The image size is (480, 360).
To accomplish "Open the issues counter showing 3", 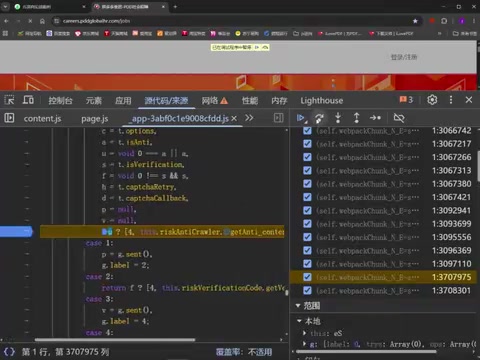I will coord(406,100).
